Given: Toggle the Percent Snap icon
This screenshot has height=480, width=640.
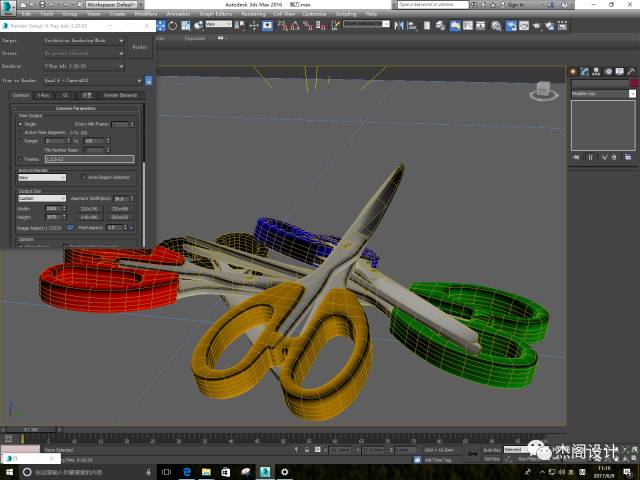Looking at the screenshot, I should (308, 26).
